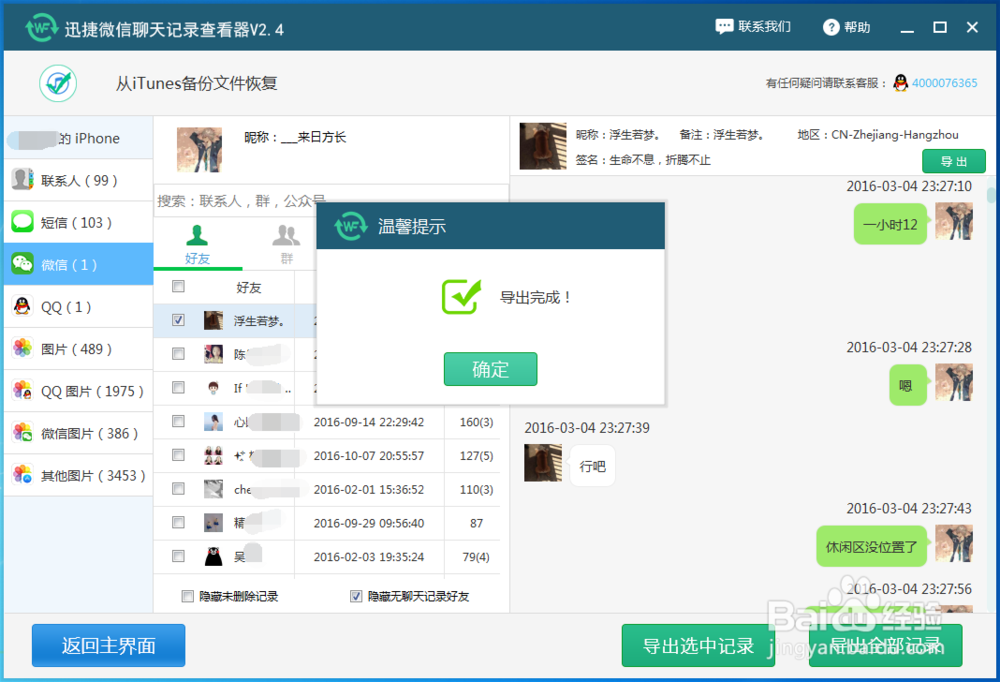Image resolution: width=1000 pixels, height=682 pixels.
Task: Open the 联系人 (Contacts) sidebar icon
Action: pyautogui.click(x=24, y=179)
